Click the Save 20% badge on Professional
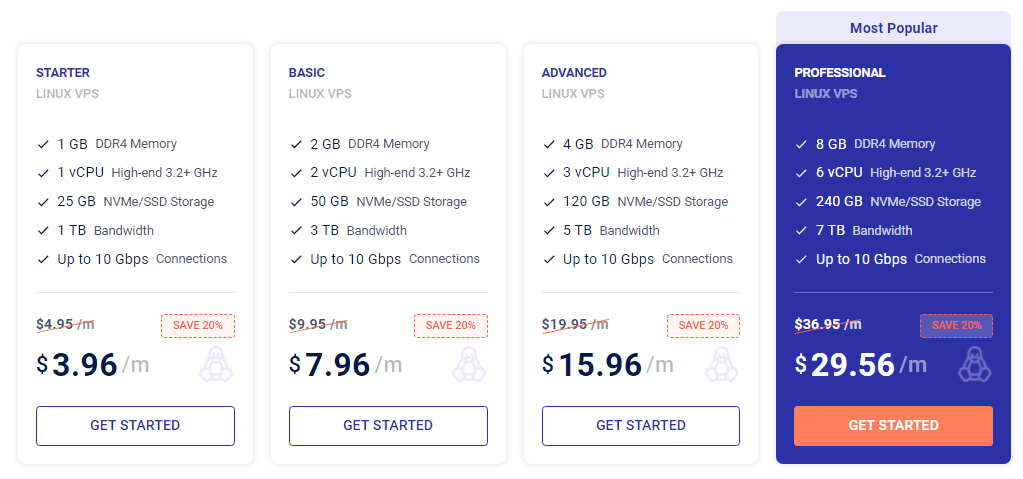1023x479 pixels. 956,326
